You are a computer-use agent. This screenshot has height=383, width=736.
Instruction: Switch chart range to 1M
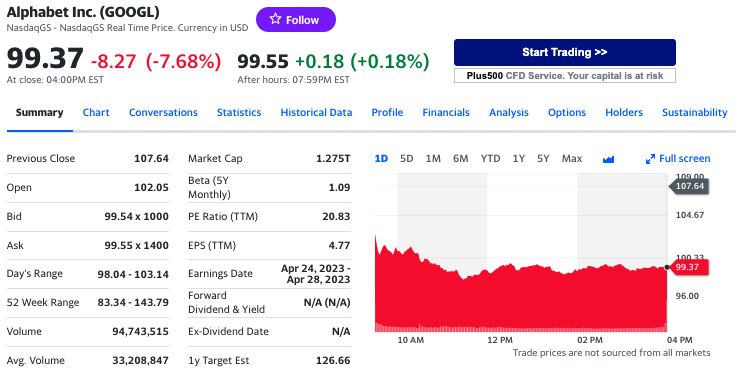(x=433, y=159)
